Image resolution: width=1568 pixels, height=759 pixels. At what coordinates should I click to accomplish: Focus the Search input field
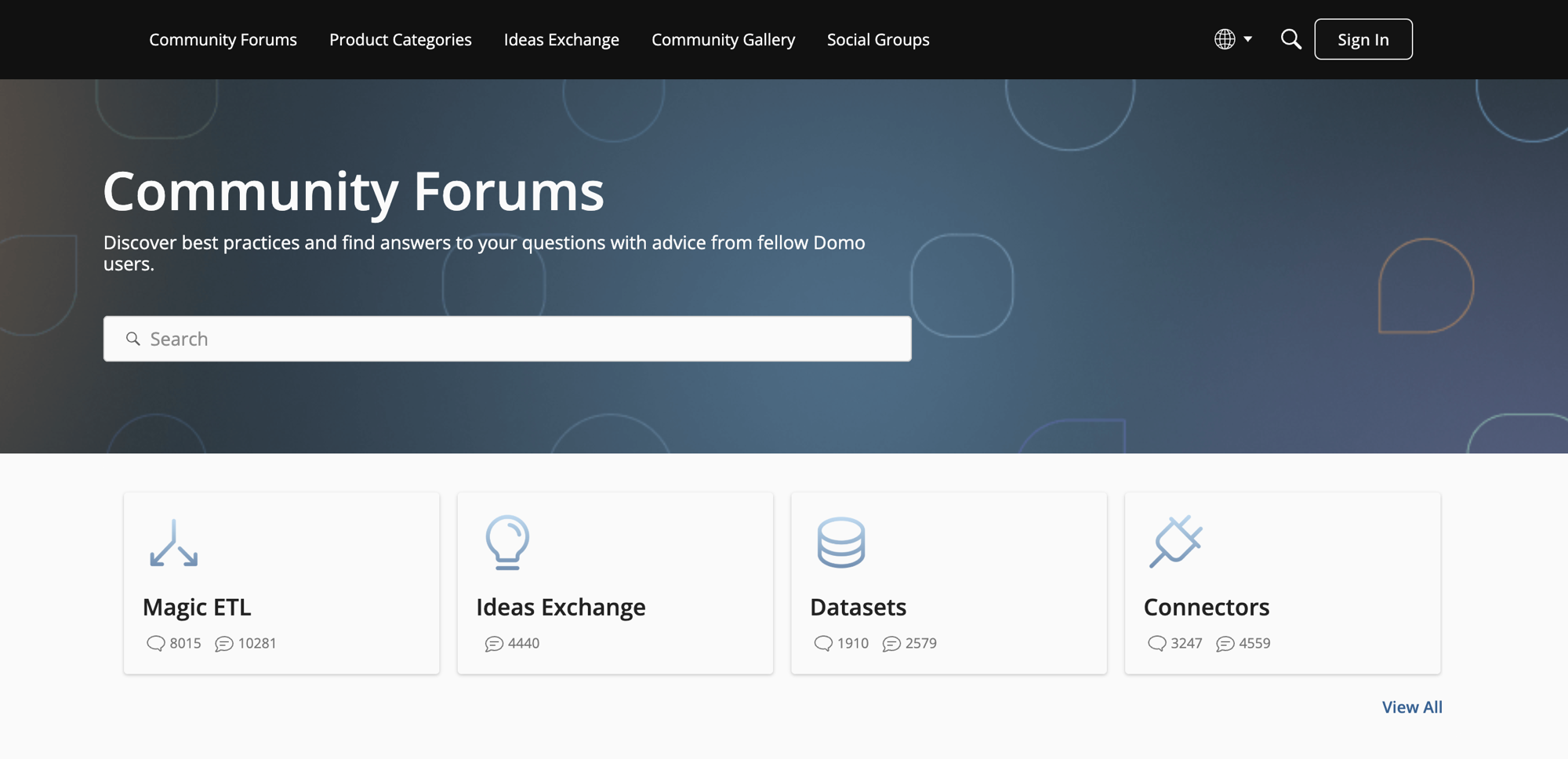pyautogui.click(x=507, y=339)
